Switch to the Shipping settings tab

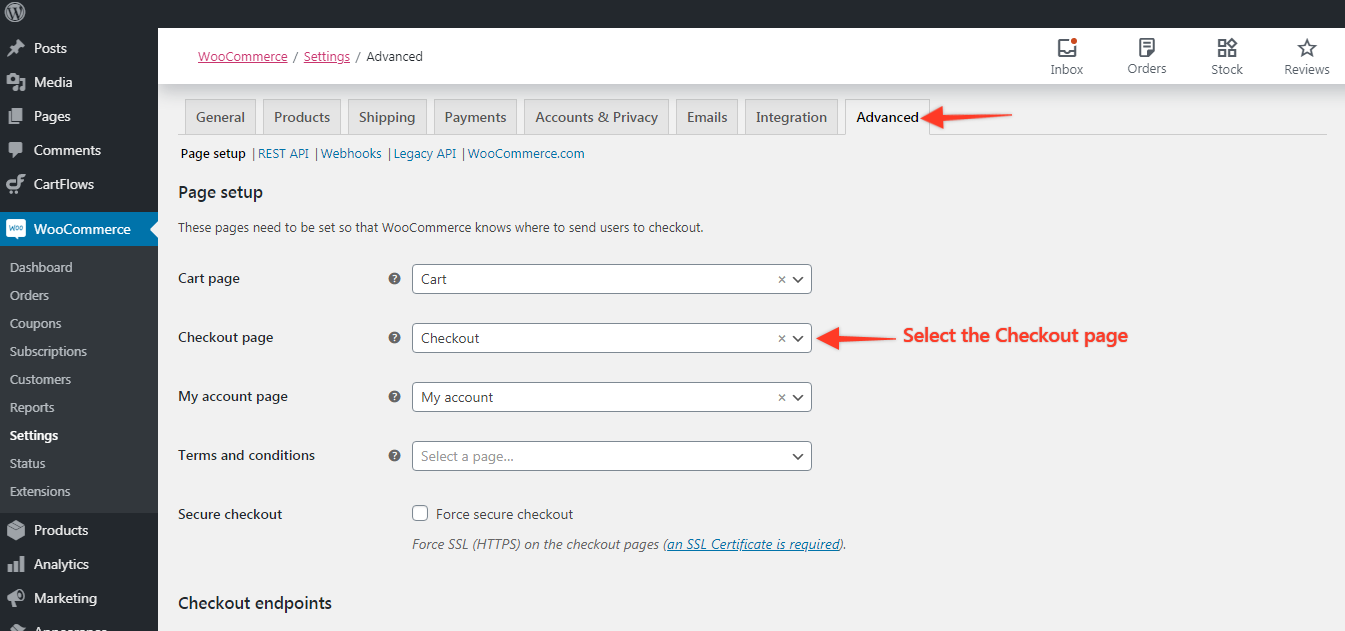(x=387, y=117)
